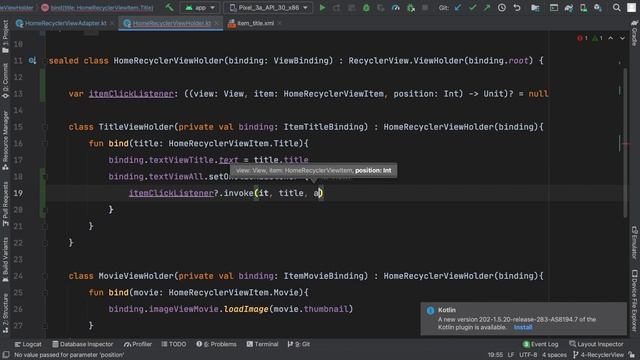
Task: Sync project with Gradle files elephant icon
Action: pos(569,8)
